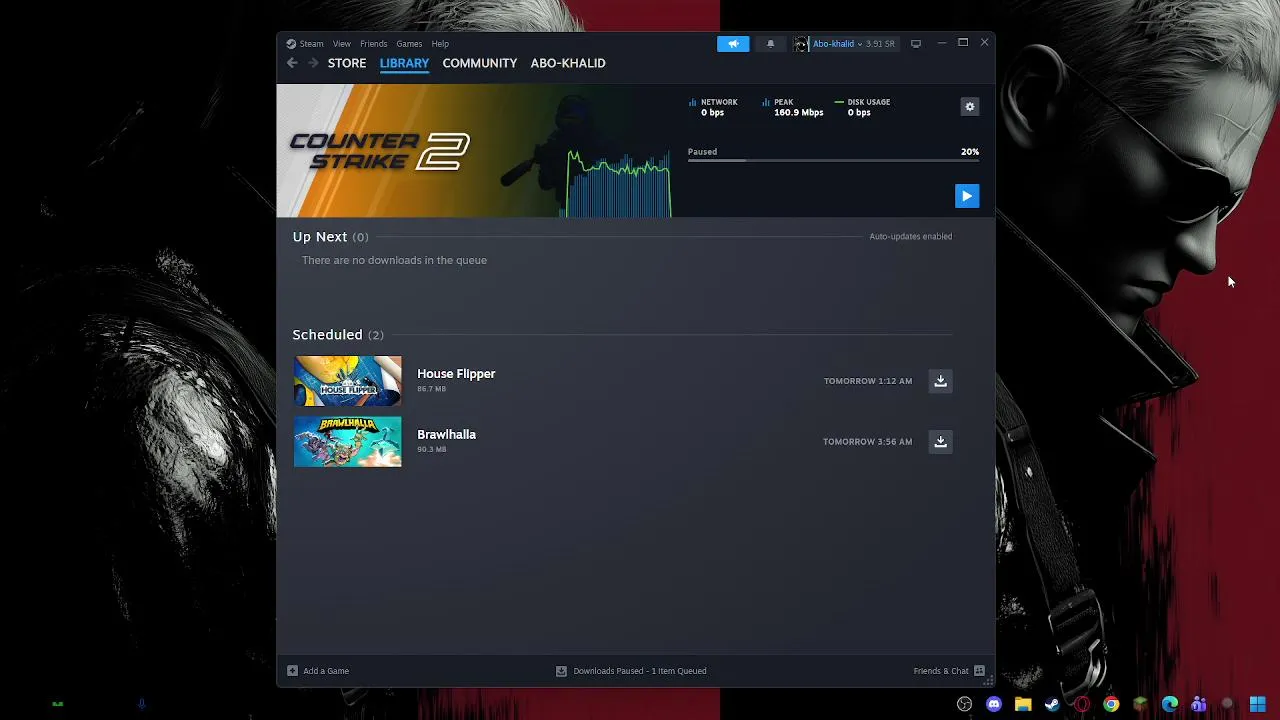Screen dimensions: 1280x720
Task: Click the Brawlhalla title
Action: pos(446,435)
